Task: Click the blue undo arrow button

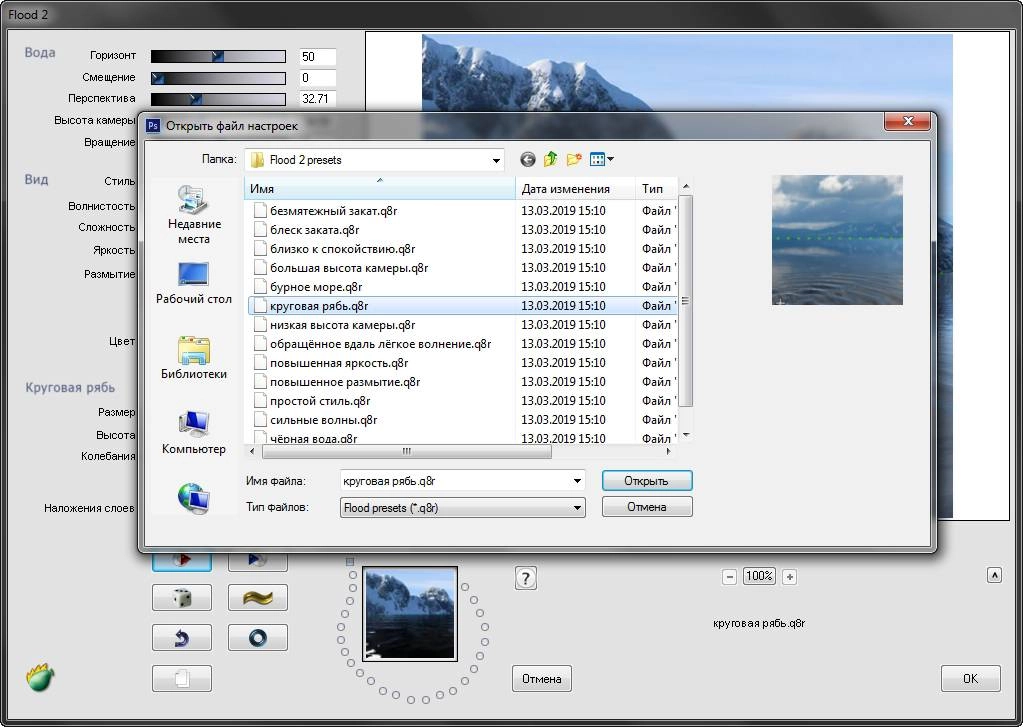Action: pyautogui.click(x=182, y=638)
